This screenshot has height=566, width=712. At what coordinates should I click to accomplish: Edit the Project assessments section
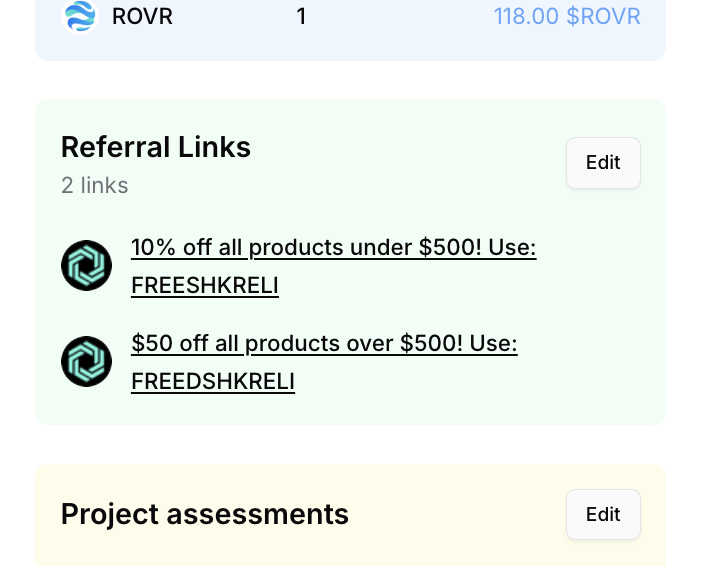603,514
